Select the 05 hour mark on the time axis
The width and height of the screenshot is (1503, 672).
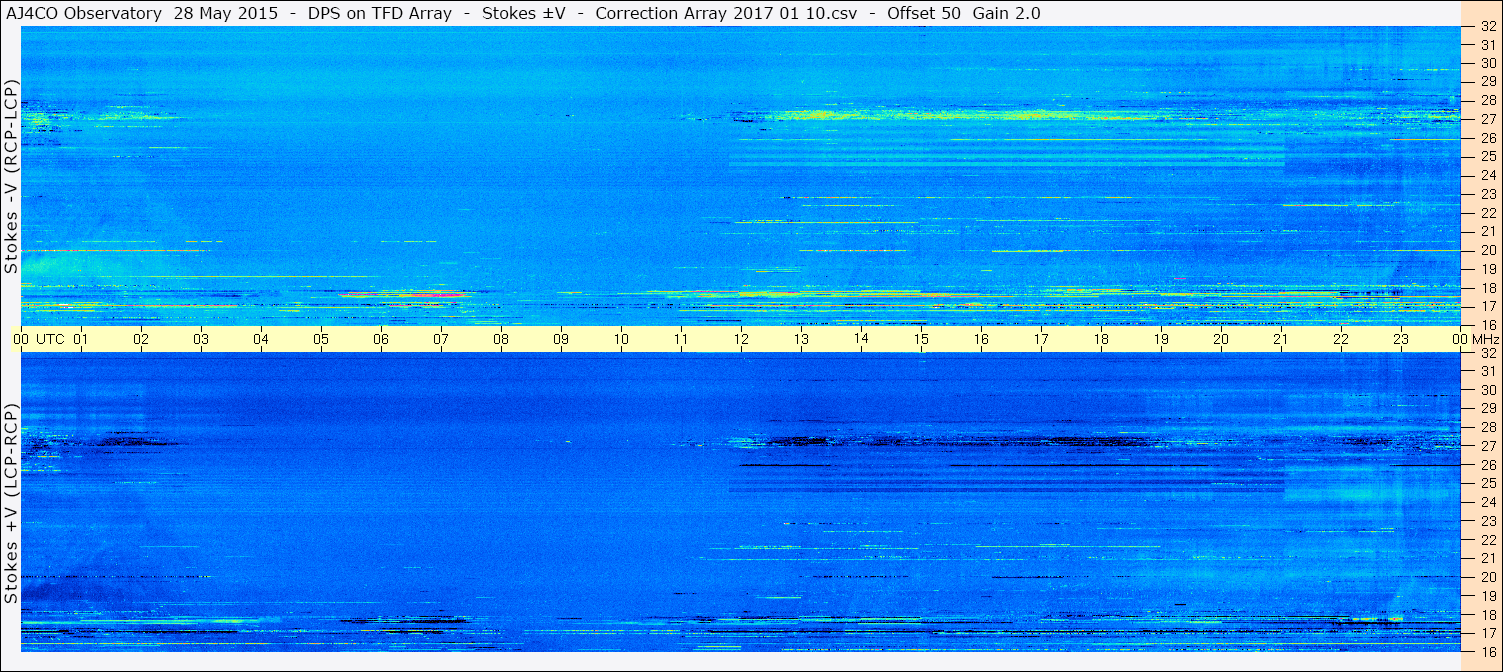tap(321, 339)
